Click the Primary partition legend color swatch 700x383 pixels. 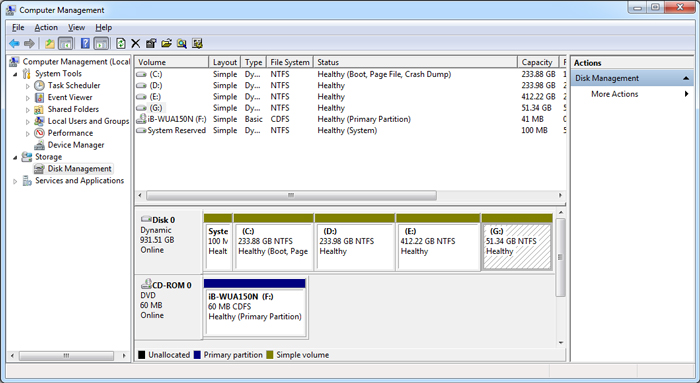pos(197,355)
